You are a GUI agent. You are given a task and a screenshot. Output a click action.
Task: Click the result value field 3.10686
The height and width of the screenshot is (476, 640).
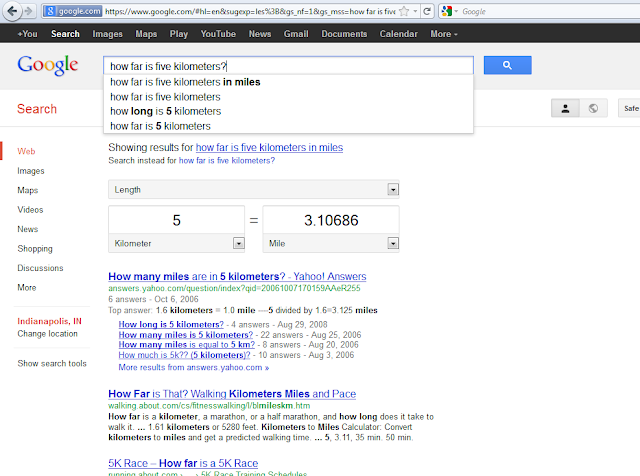click(x=331, y=220)
